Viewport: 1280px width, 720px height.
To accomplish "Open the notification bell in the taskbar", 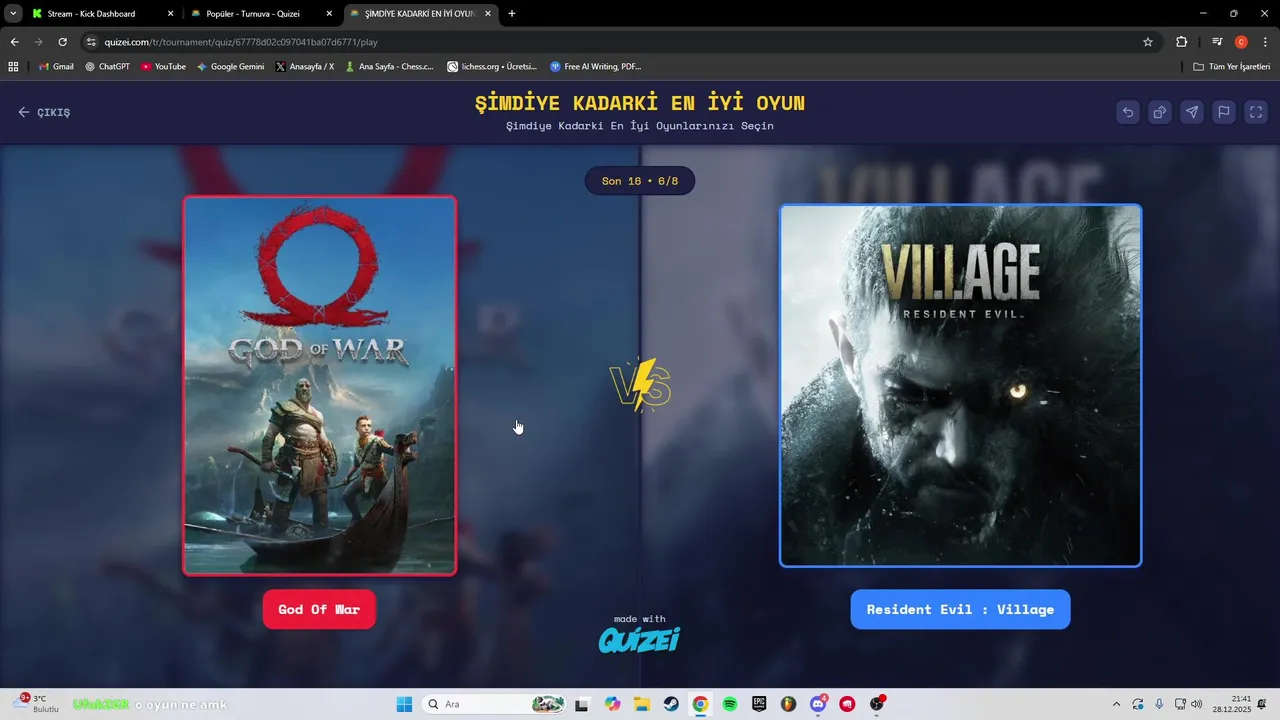I will (1262, 704).
